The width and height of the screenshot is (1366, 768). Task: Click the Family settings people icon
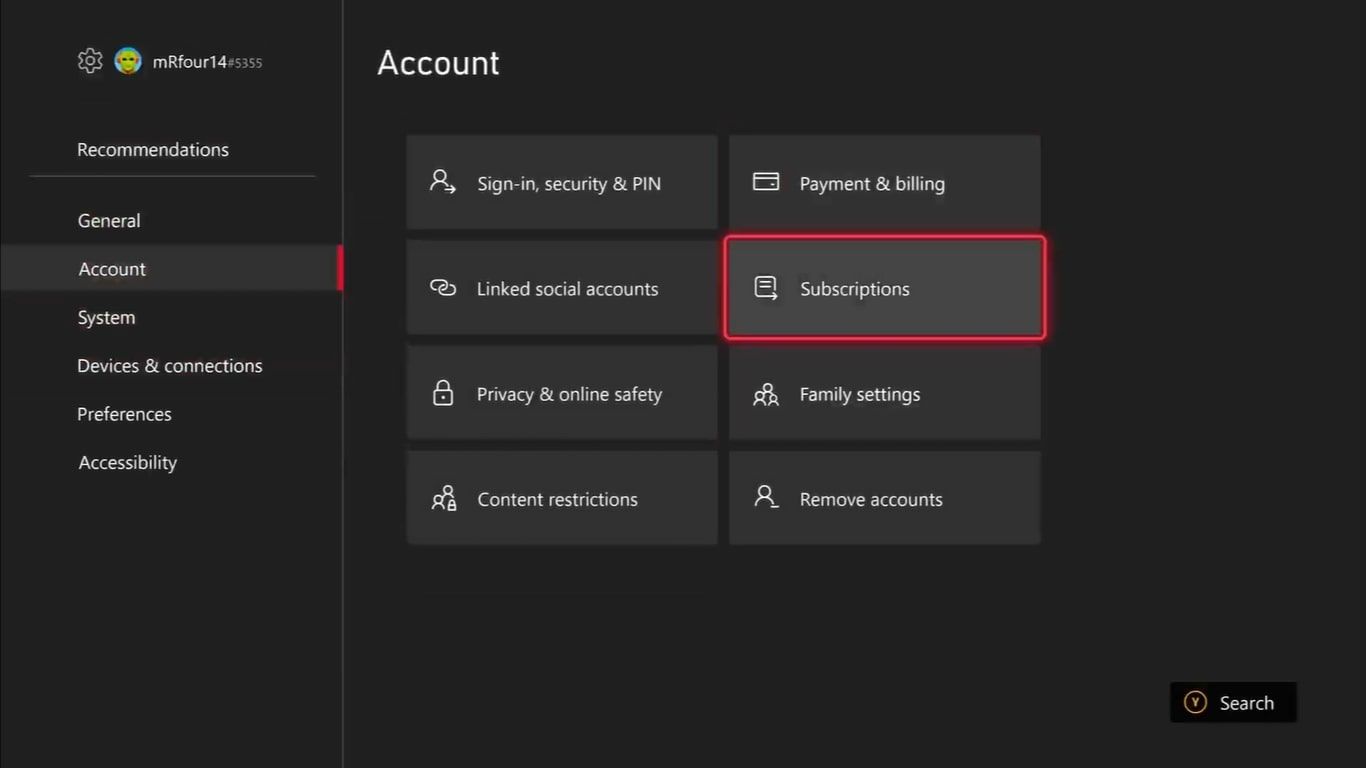766,394
